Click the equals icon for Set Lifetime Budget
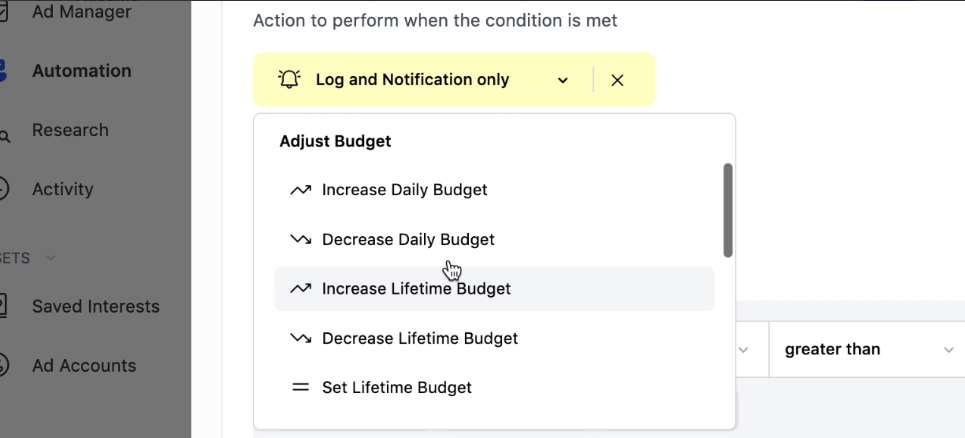This screenshot has width=965, height=438. [x=300, y=388]
